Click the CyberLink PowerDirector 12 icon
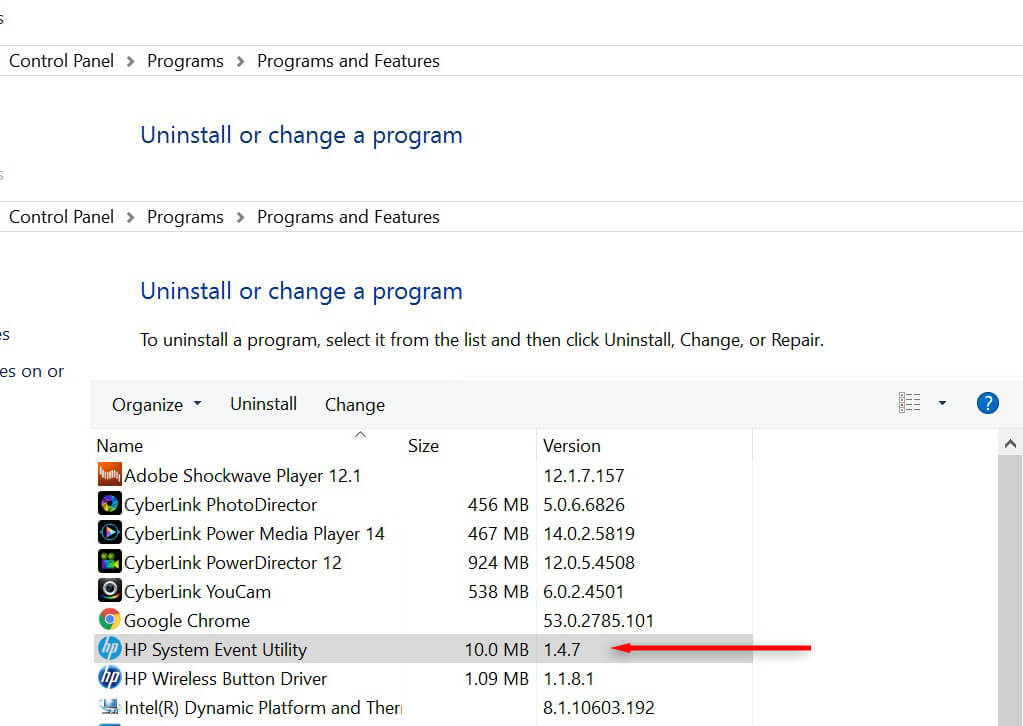This screenshot has height=726, width=1023. (x=109, y=562)
